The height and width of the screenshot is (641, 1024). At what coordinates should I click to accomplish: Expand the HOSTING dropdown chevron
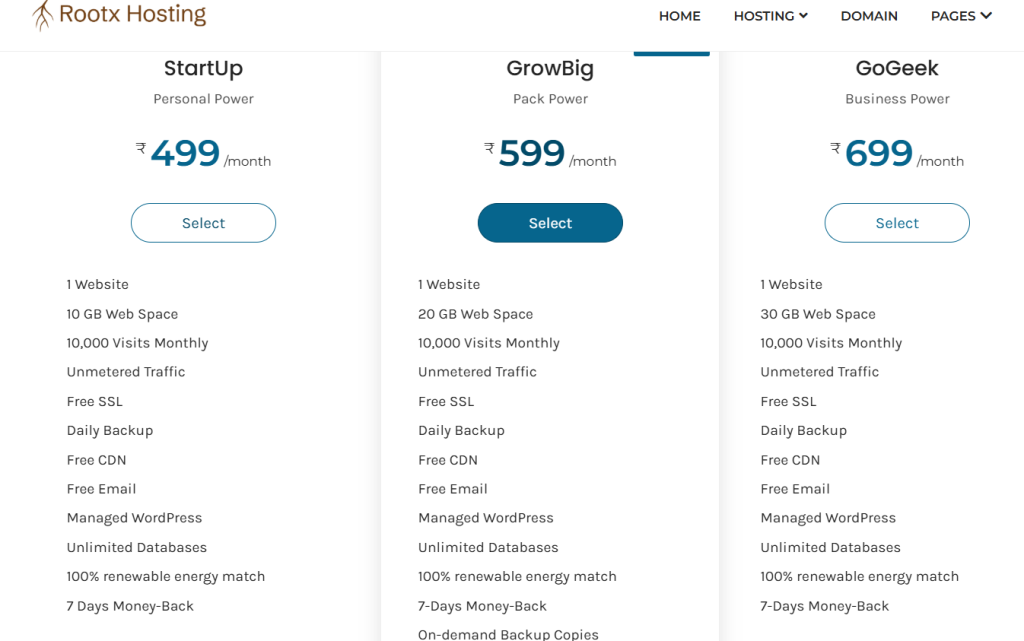click(x=803, y=15)
